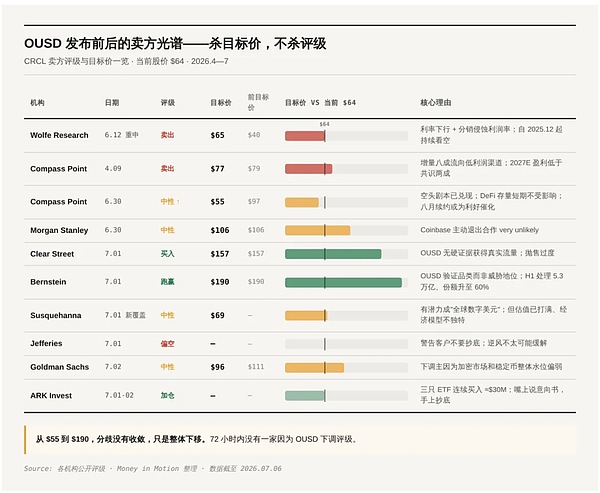Click the highlighted summary note from $55 to $190

point(197,439)
